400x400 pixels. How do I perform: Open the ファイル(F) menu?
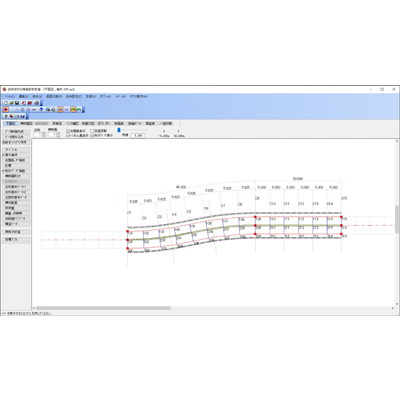pyautogui.click(x=10, y=96)
